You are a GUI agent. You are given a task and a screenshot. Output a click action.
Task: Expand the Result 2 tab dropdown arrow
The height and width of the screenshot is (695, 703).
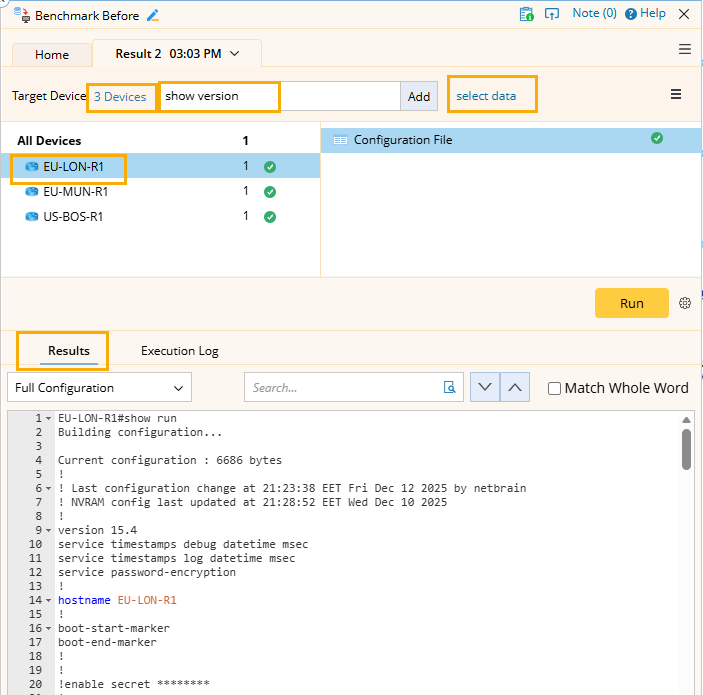[x=235, y=53]
